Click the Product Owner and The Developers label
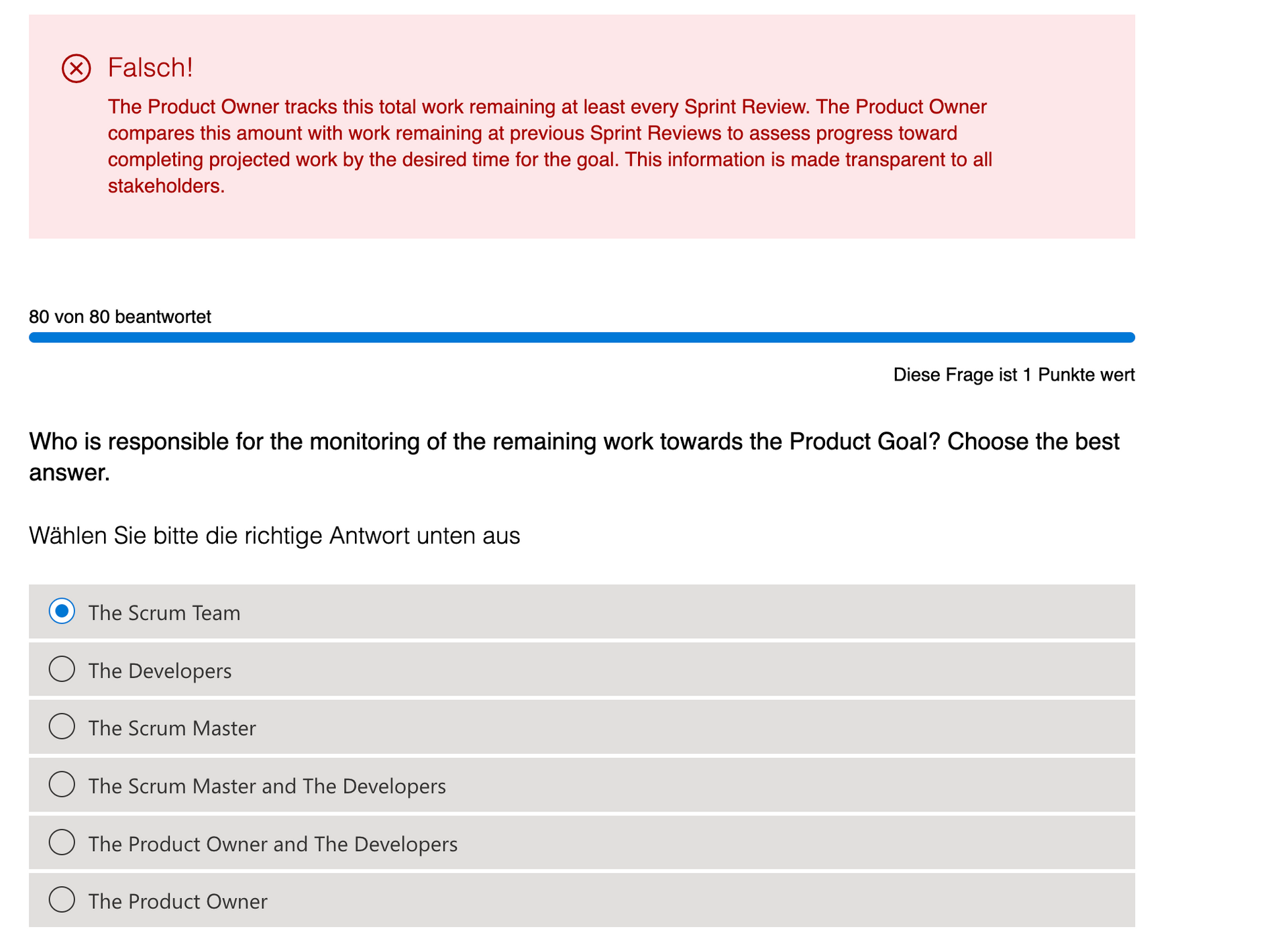This screenshot has height=941, width=1288. (272, 844)
